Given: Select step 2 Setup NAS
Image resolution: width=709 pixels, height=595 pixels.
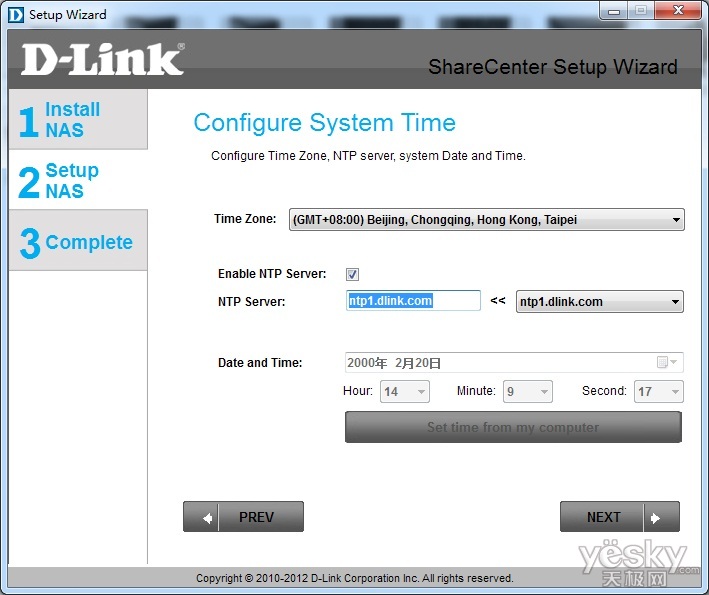Looking at the screenshot, I should tap(78, 180).
